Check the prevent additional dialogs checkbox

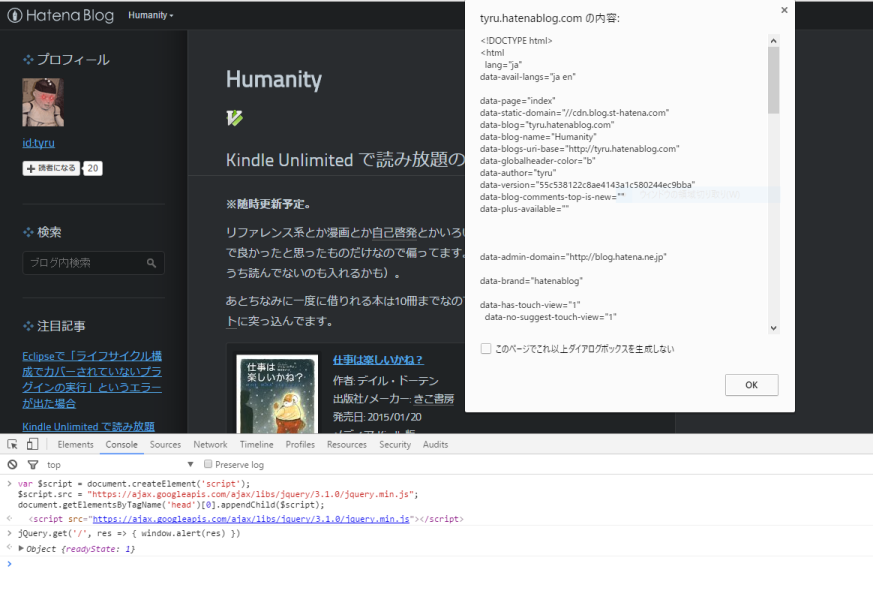click(x=486, y=349)
